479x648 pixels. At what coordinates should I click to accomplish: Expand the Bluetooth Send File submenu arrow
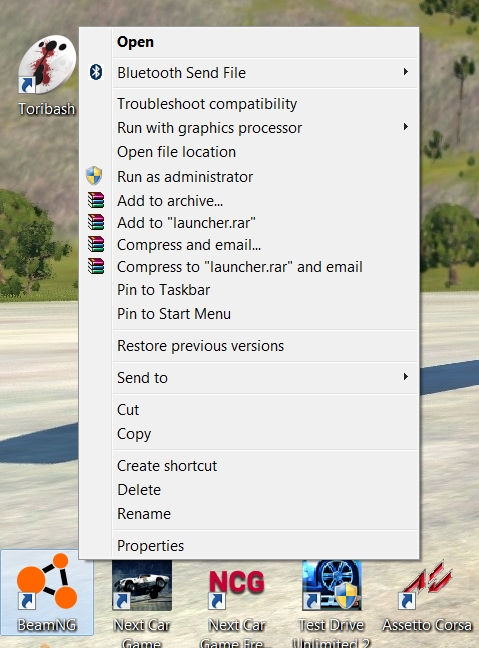pyautogui.click(x=406, y=72)
